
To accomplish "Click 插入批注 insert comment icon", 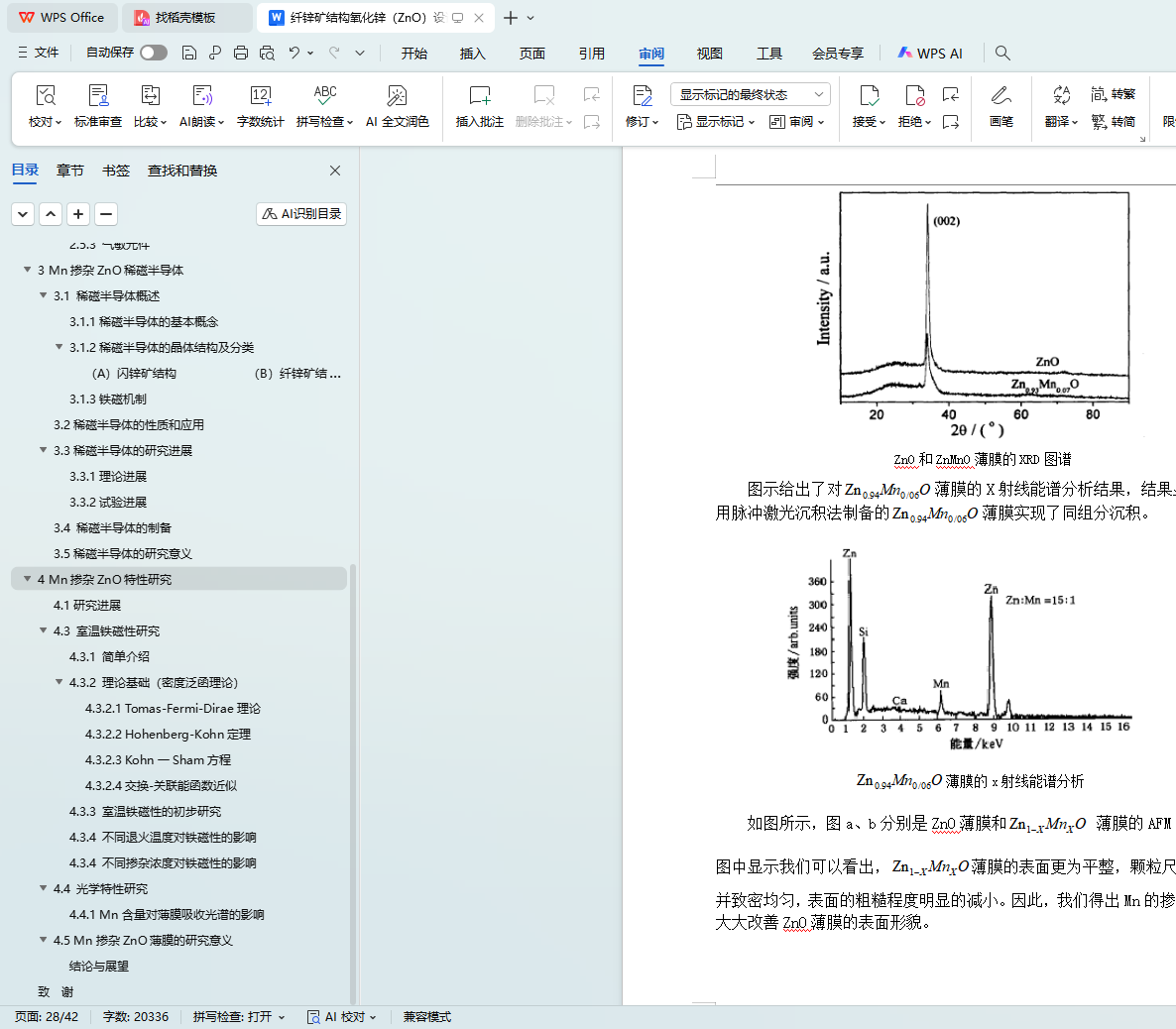I will pyautogui.click(x=479, y=96).
